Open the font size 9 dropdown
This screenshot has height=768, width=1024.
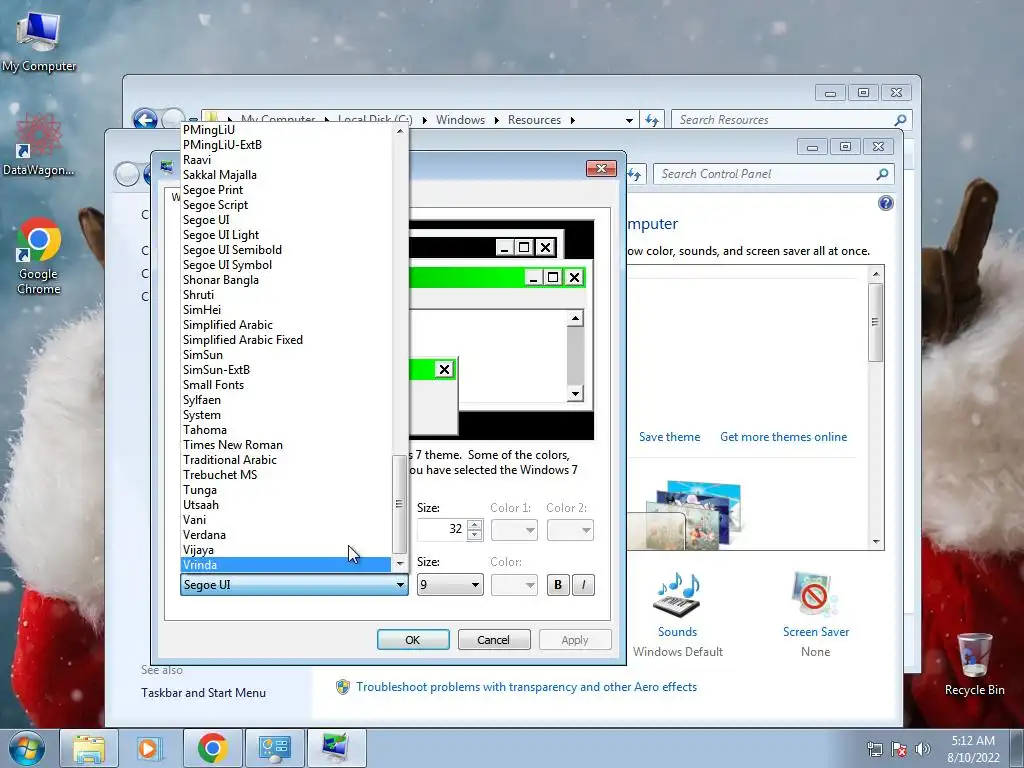pyautogui.click(x=475, y=584)
